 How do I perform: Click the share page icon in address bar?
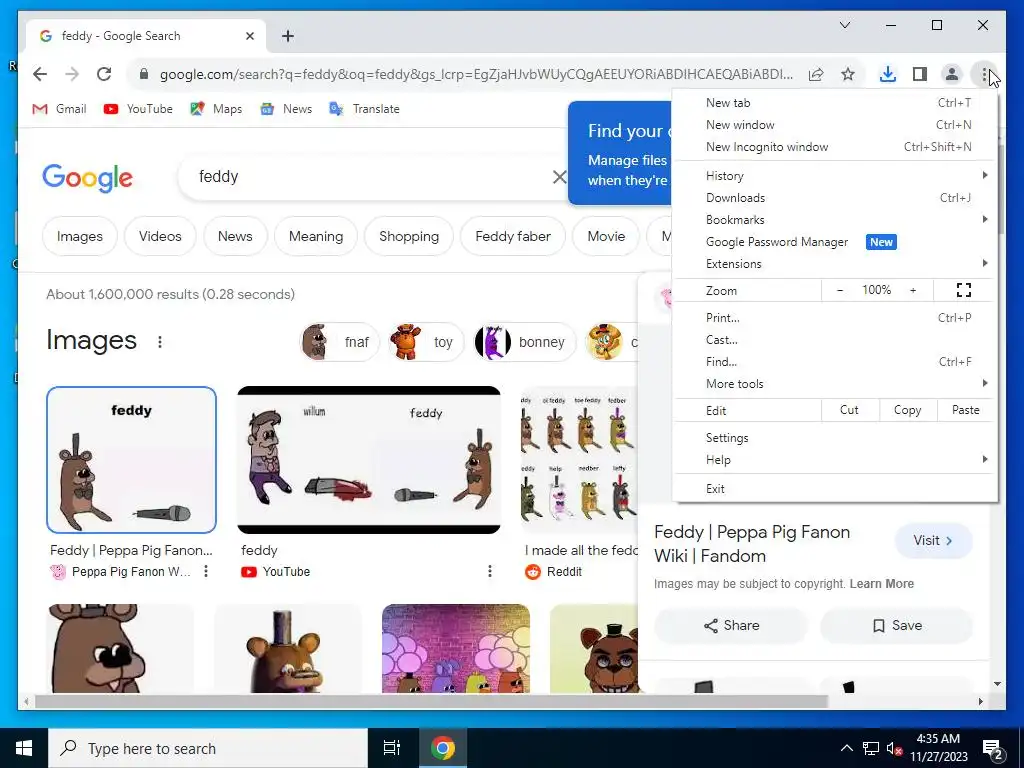pos(816,74)
